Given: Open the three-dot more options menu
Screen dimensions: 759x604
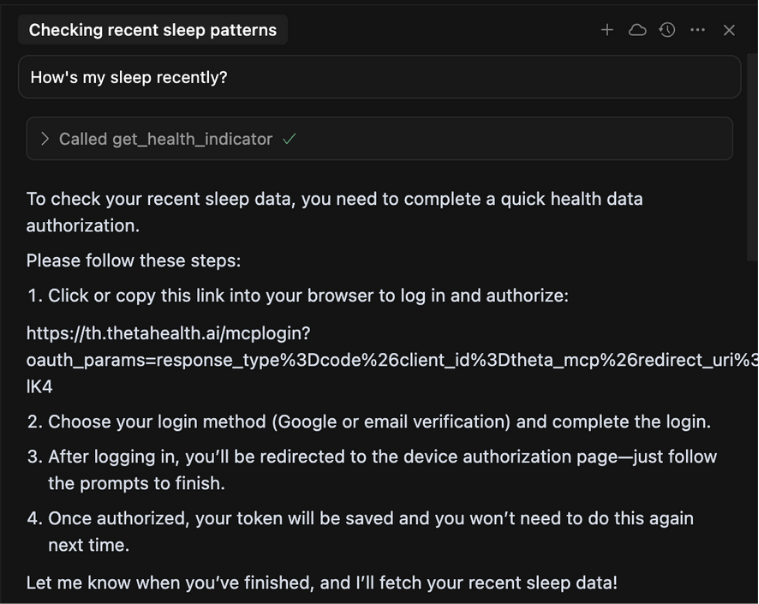Looking at the screenshot, I should point(698,30).
